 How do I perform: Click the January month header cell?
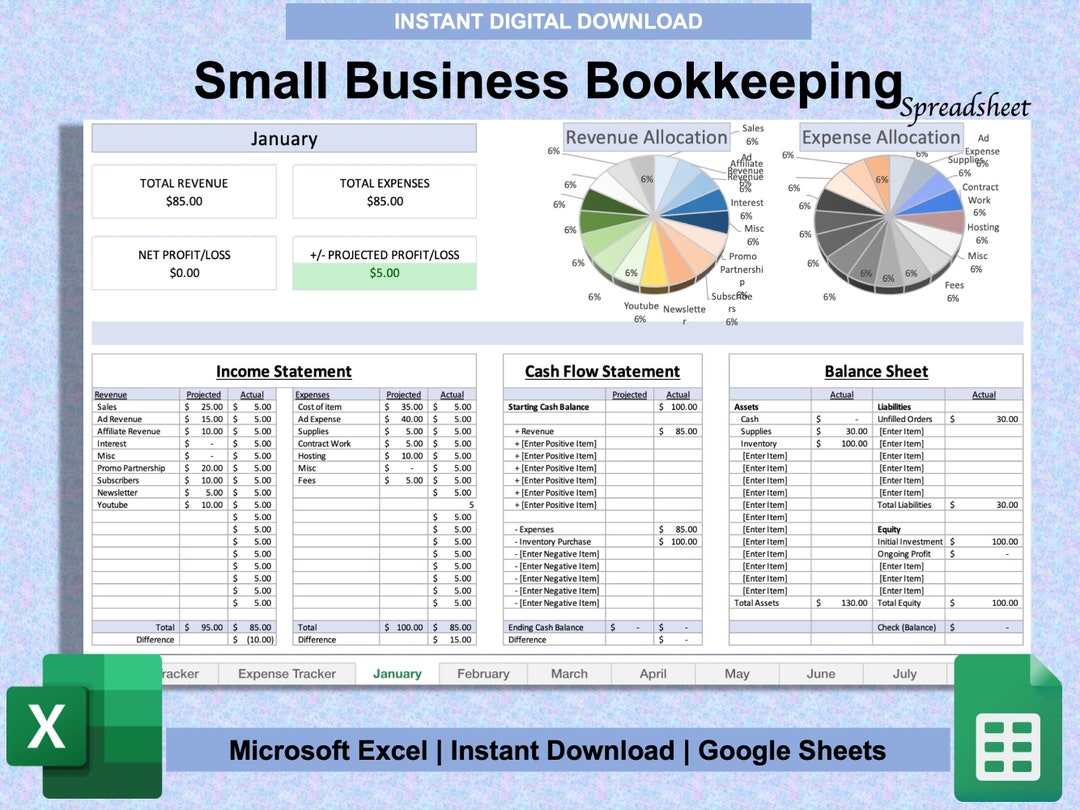point(284,138)
